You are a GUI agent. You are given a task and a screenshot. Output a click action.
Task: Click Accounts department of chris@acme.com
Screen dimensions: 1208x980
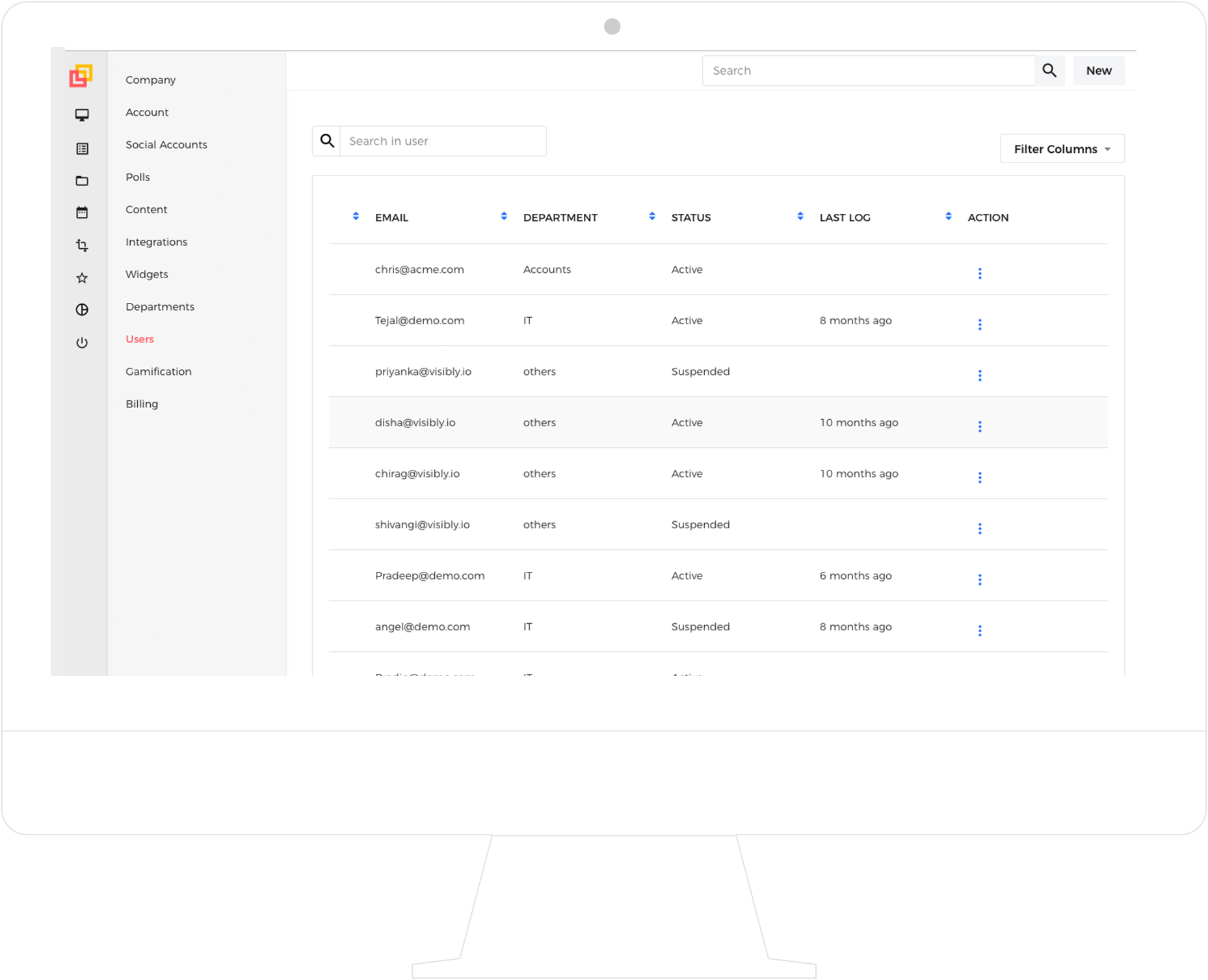tap(547, 270)
